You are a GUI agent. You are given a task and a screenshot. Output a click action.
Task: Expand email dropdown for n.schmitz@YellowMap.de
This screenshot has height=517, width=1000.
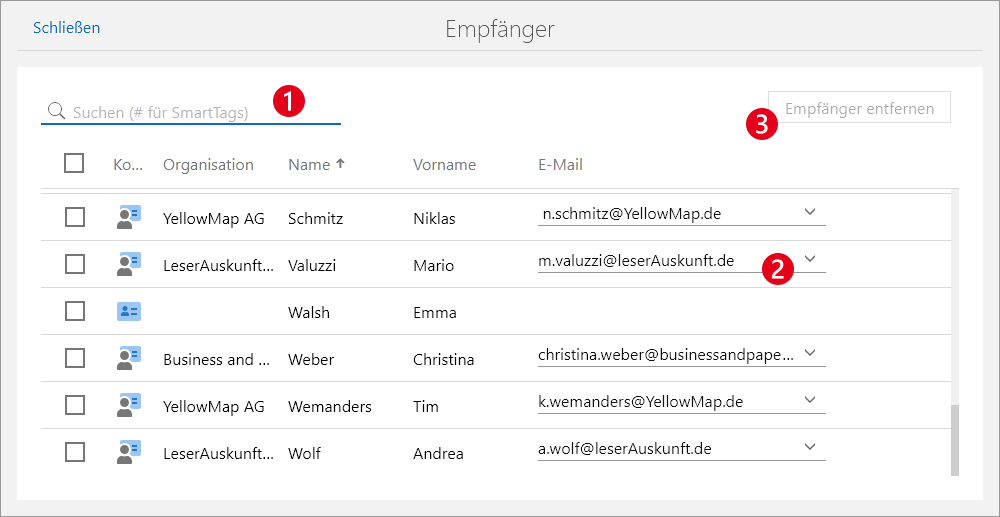[810, 212]
